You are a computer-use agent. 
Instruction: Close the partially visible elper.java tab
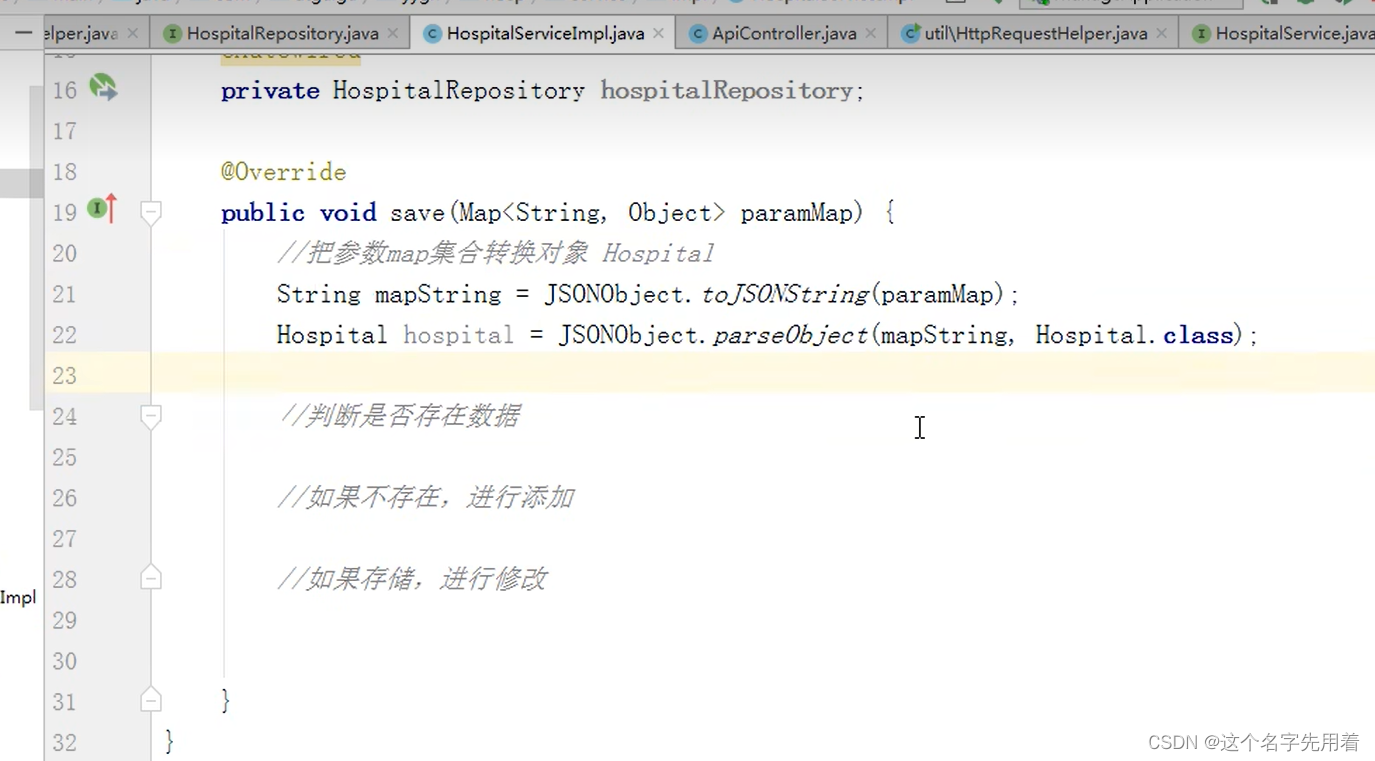click(x=133, y=33)
